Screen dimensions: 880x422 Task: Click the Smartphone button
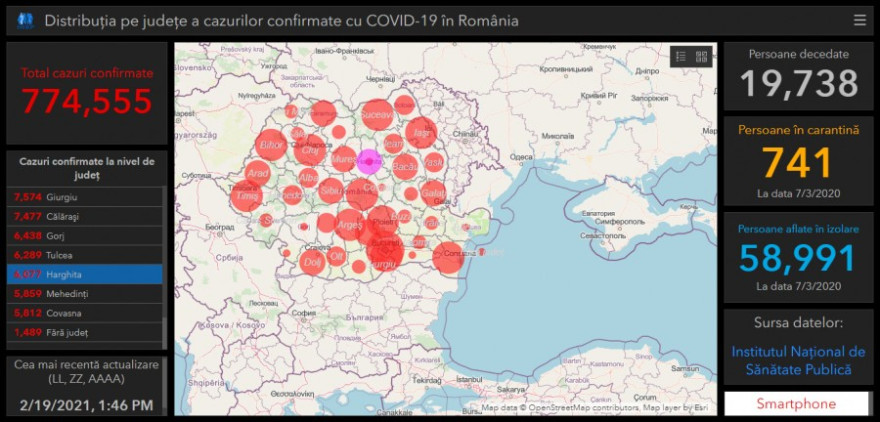796,404
